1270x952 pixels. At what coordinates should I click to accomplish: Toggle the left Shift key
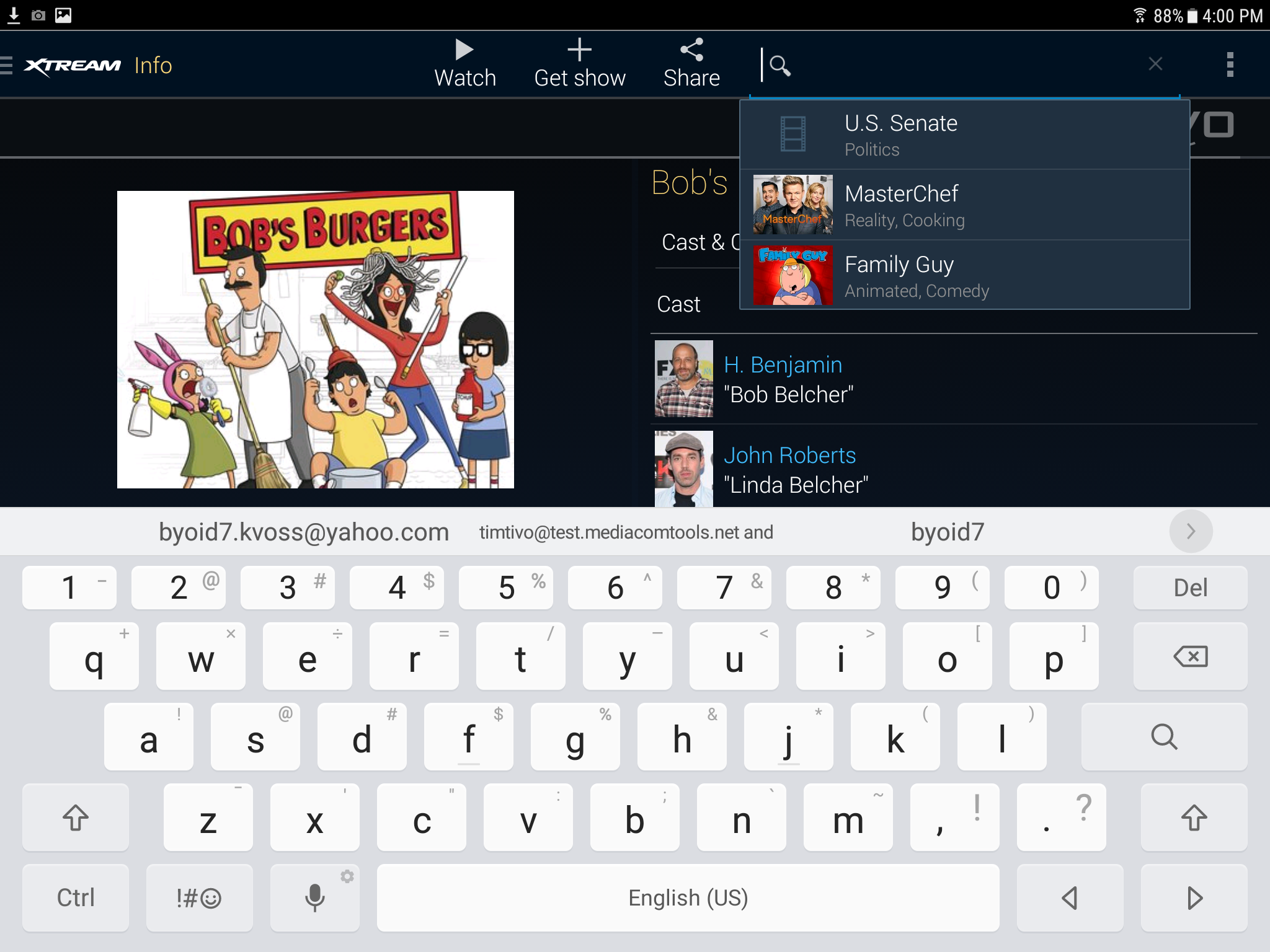pyautogui.click(x=76, y=818)
